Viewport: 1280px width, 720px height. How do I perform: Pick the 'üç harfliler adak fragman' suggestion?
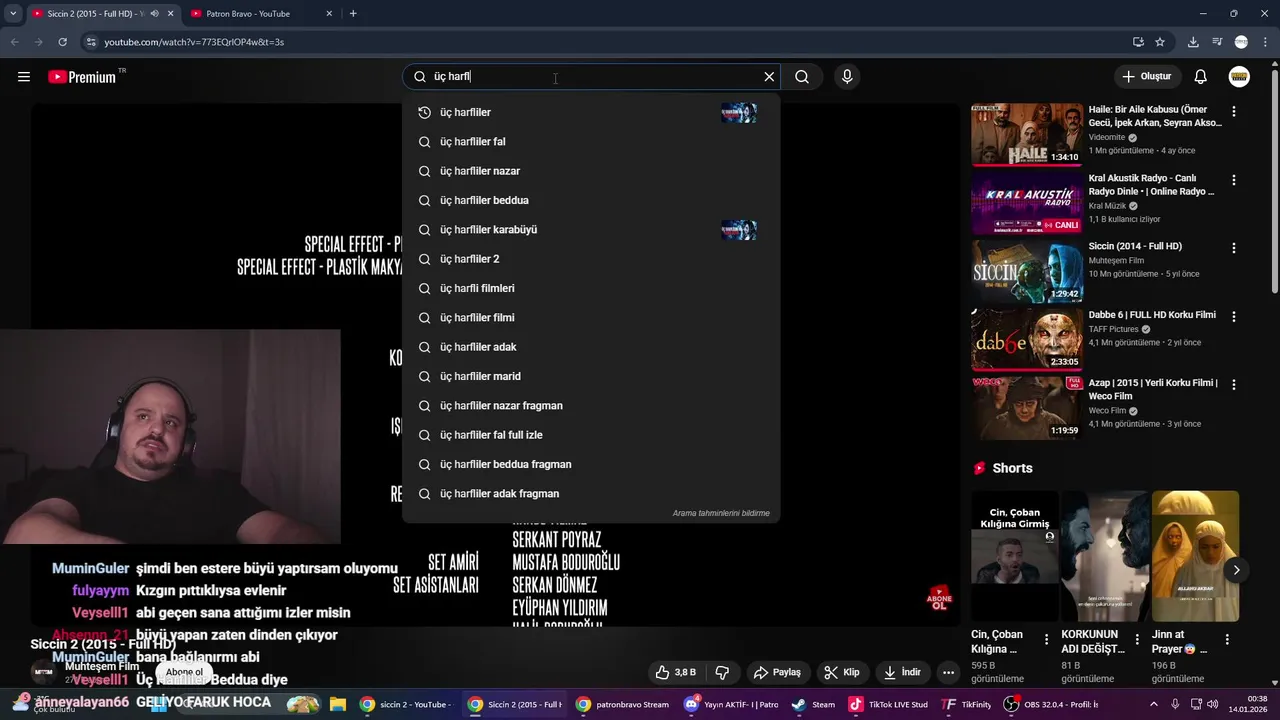click(x=591, y=494)
